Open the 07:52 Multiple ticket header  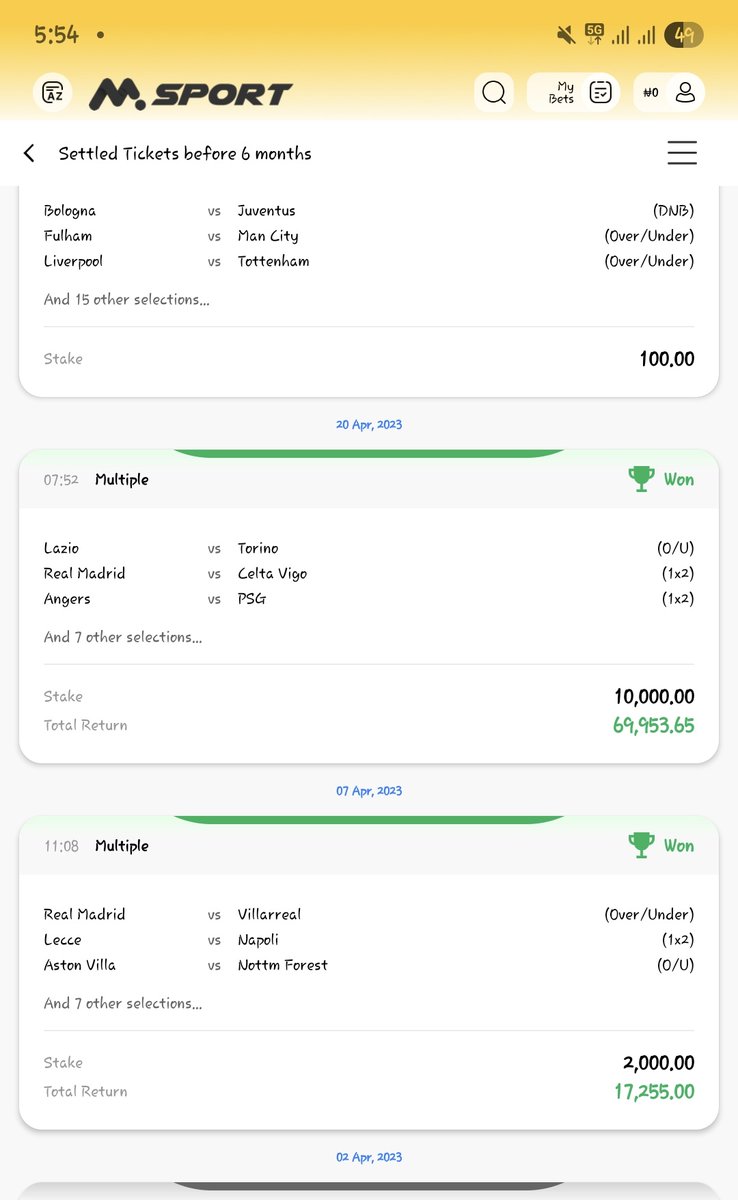click(369, 479)
